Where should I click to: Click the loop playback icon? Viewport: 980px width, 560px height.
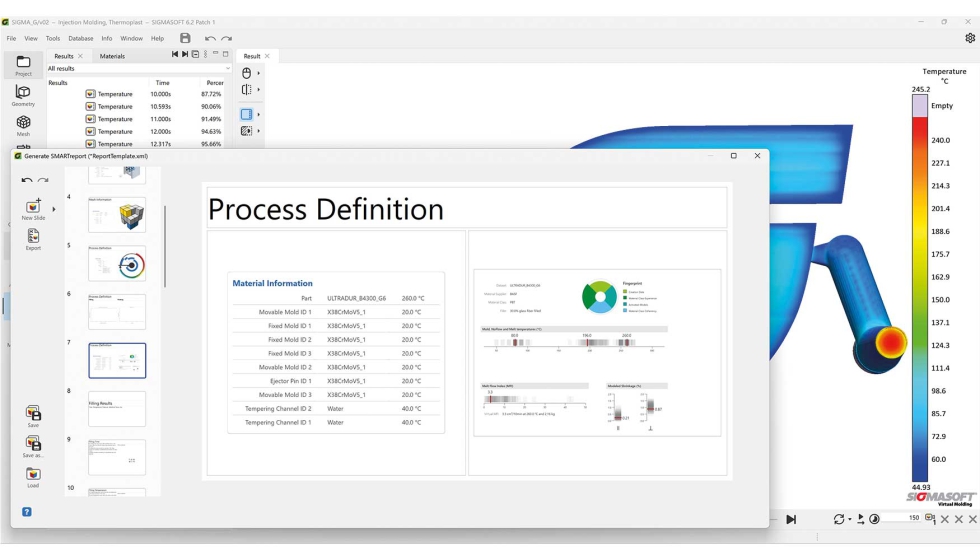tap(839, 519)
